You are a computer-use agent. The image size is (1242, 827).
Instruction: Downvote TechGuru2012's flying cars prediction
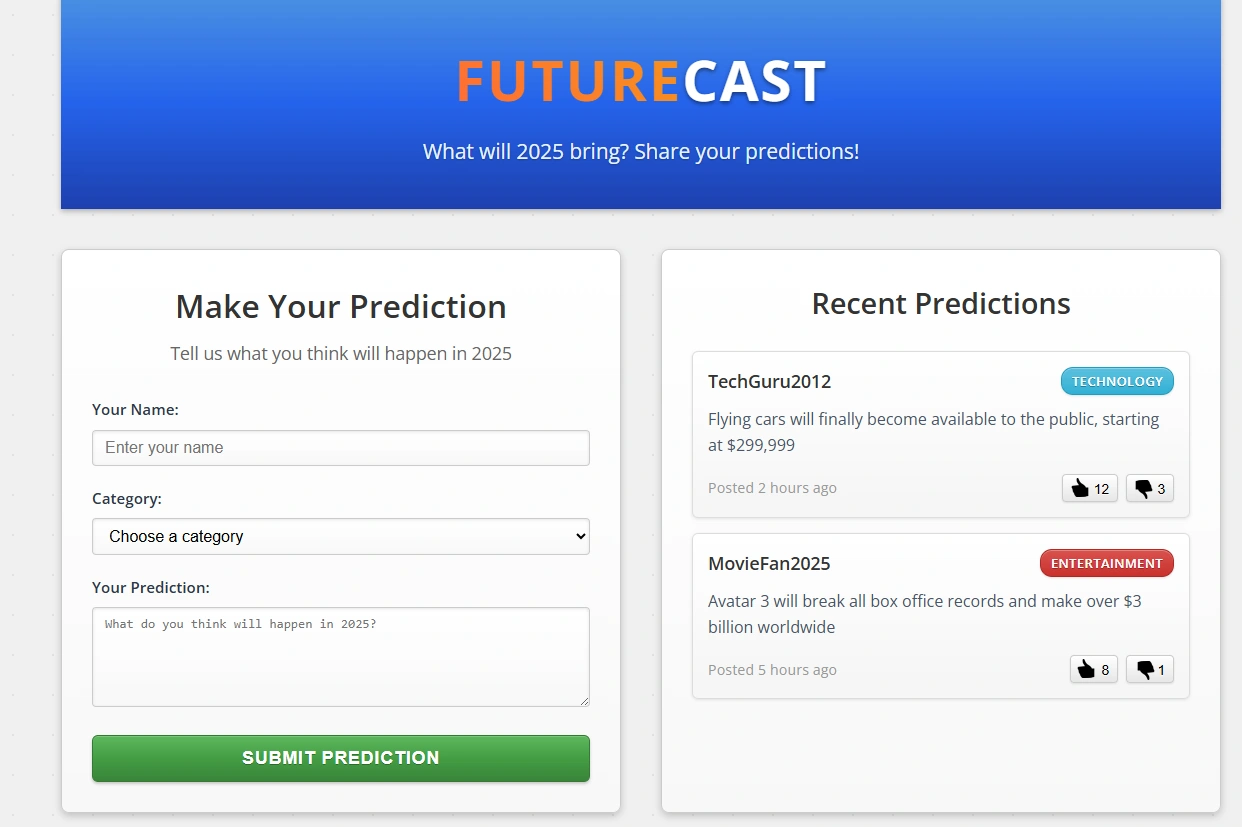click(x=1149, y=489)
